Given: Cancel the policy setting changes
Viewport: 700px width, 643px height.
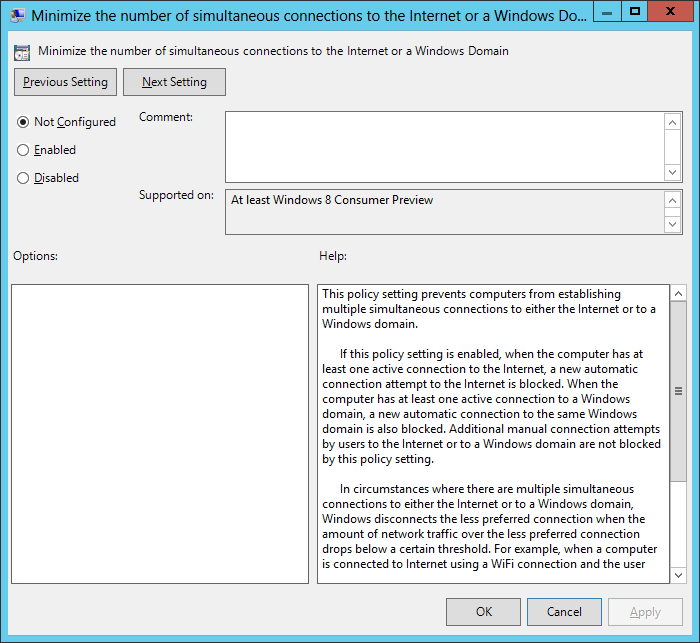Looking at the screenshot, I should pos(564,612).
